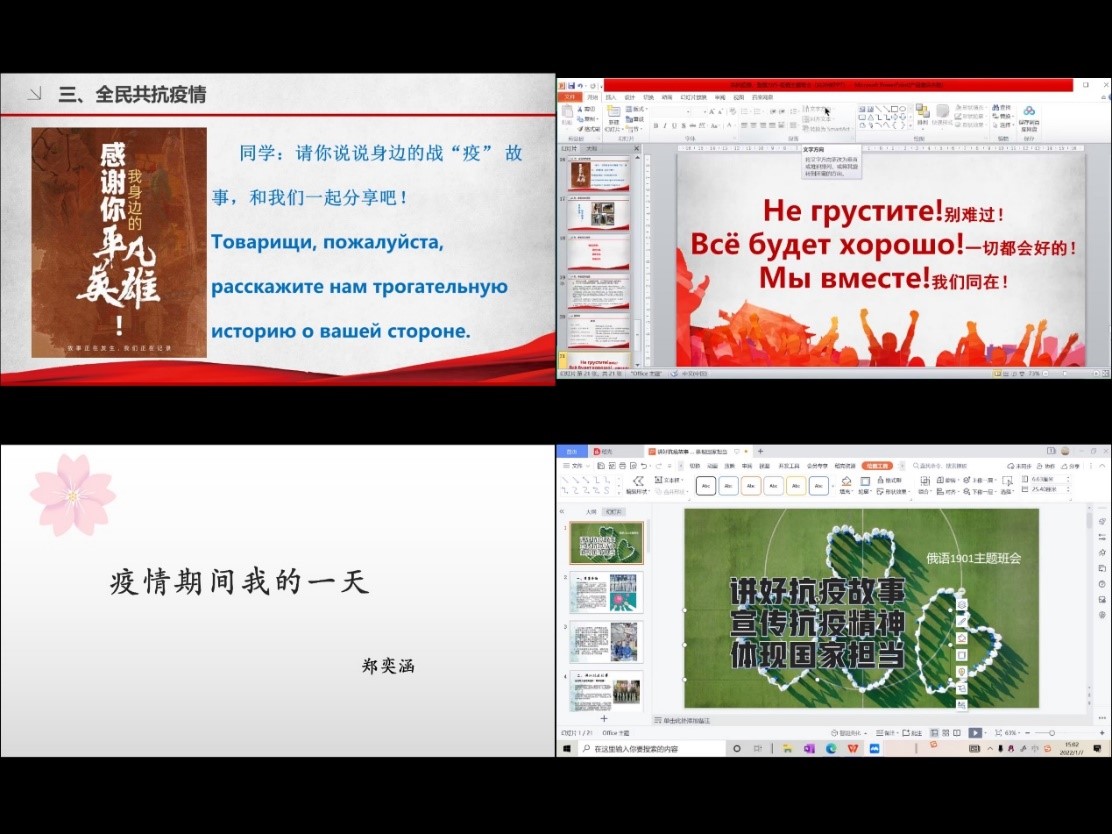Open the WPS Fill (填充) paint bucket tool
The image size is (1112, 834).
click(846, 482)
